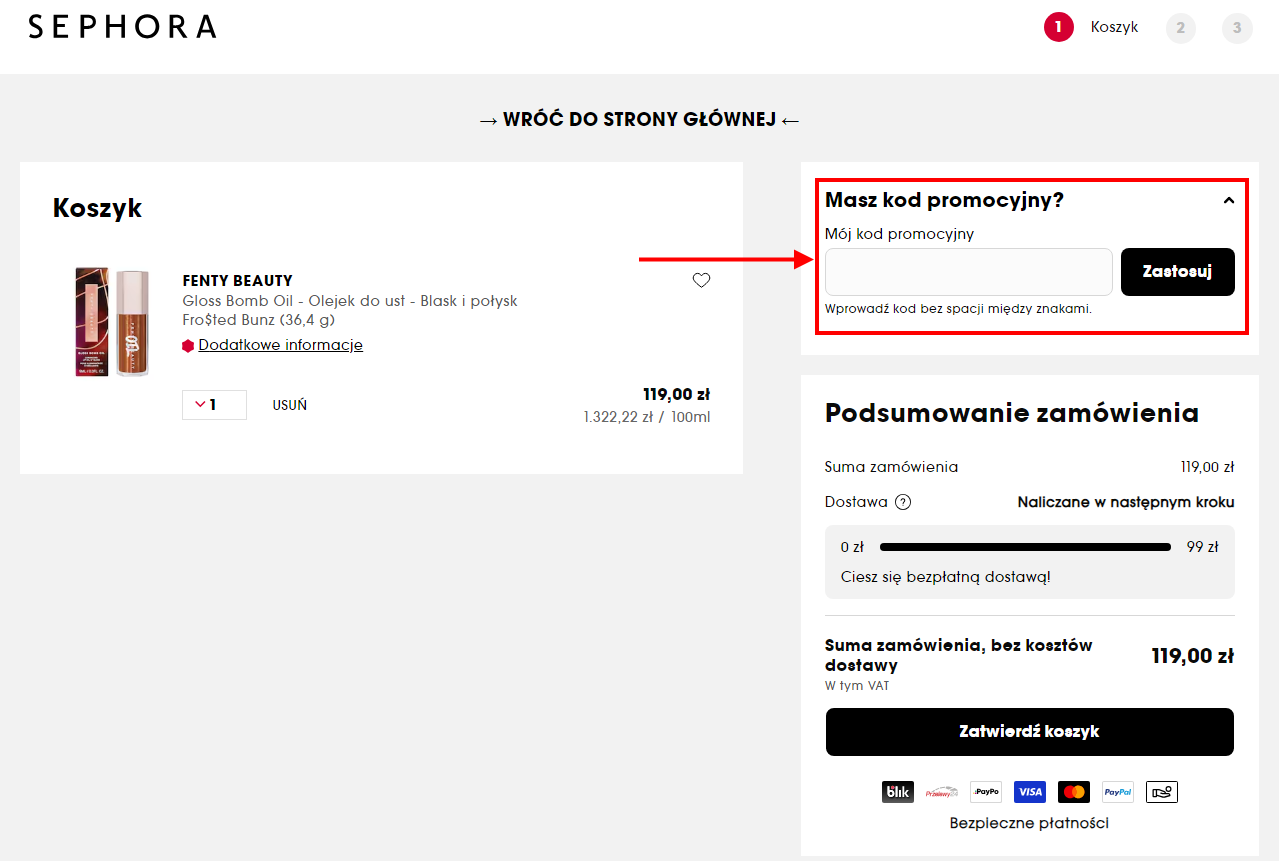Click the FENTY BEAUTY brand name
This screenshot has height=861, width=1279.
(238, 281)
